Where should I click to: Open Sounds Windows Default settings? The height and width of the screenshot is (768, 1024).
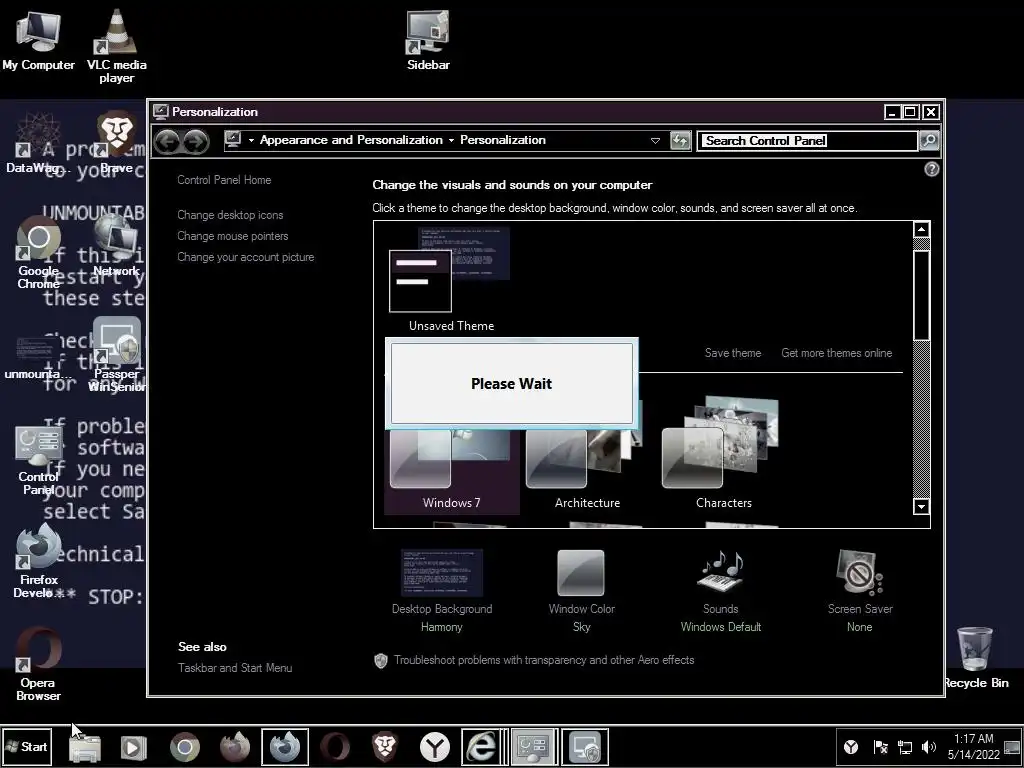pos(720,592)
